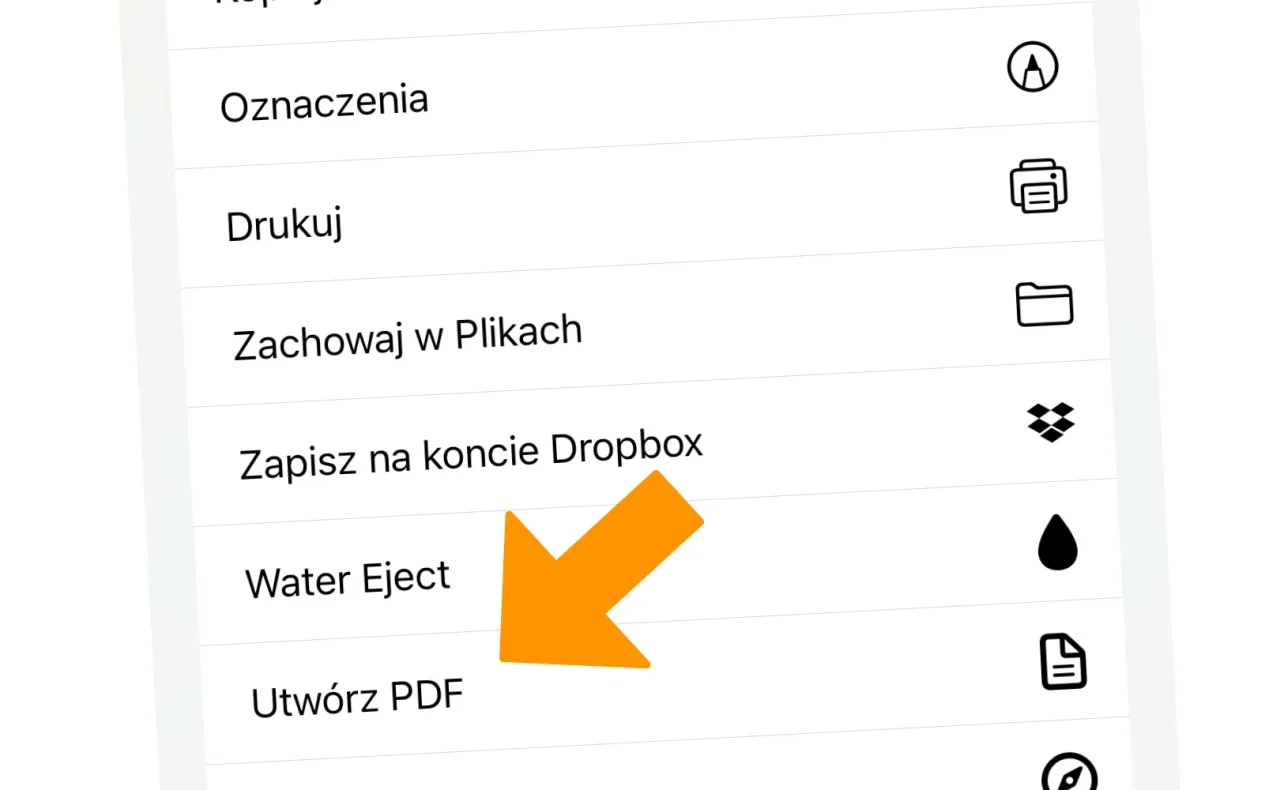This screenshot has height=790, width=1280.
Task: Tap the water droplet icon for Water Eject
Action: point(1057,544)
